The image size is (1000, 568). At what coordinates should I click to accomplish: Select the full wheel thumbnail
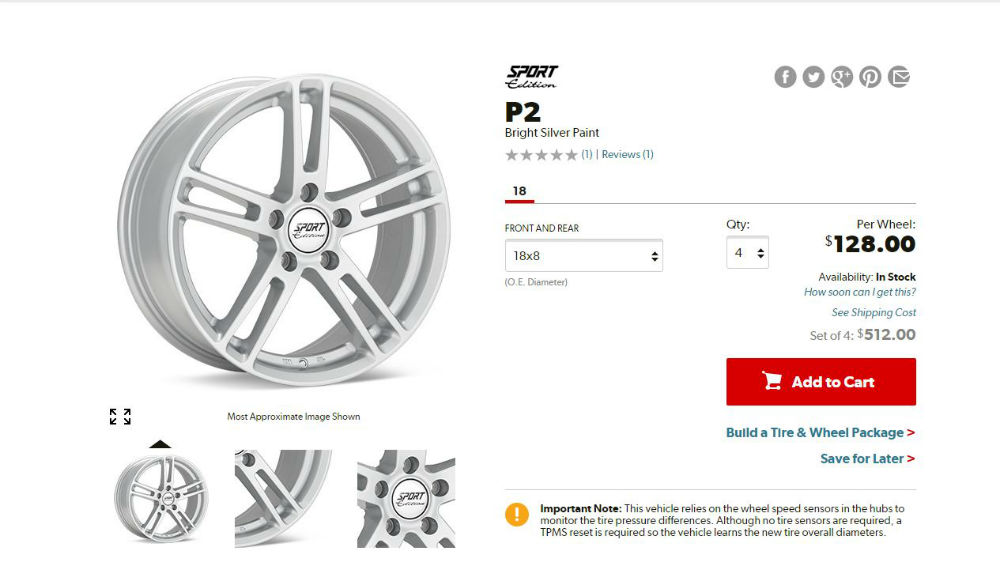pos(161,497)
